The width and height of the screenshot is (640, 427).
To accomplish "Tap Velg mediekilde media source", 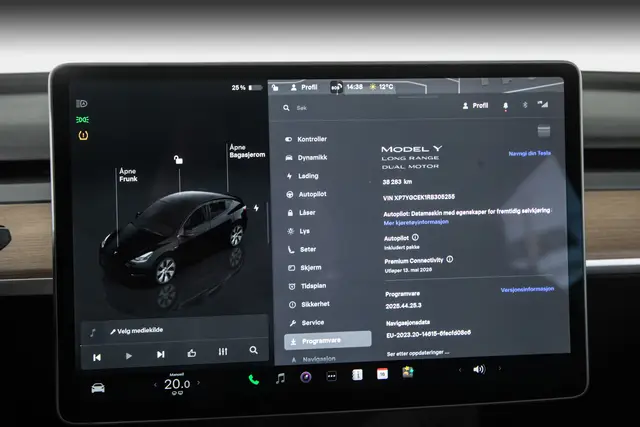I will coord(136,331).
